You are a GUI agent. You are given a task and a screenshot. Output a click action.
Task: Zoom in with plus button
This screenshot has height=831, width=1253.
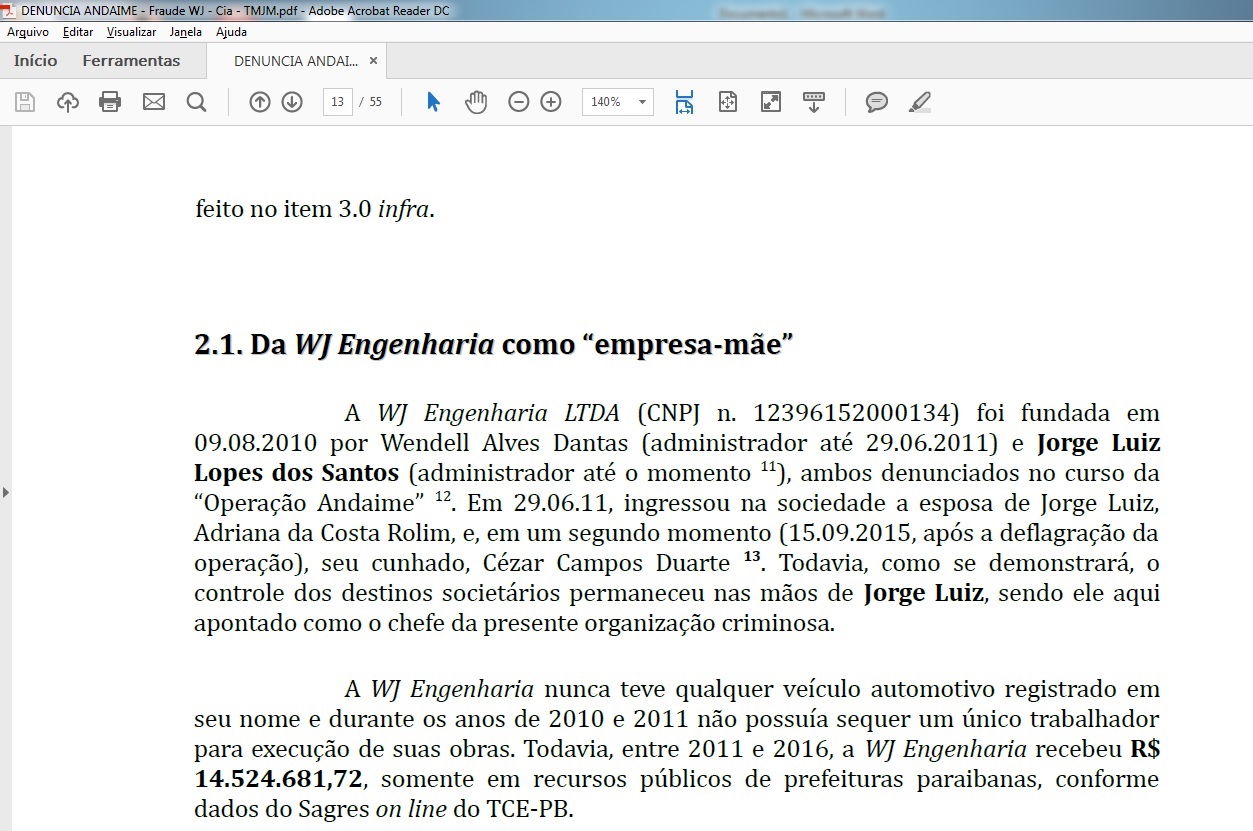click(x=551, y=102)
